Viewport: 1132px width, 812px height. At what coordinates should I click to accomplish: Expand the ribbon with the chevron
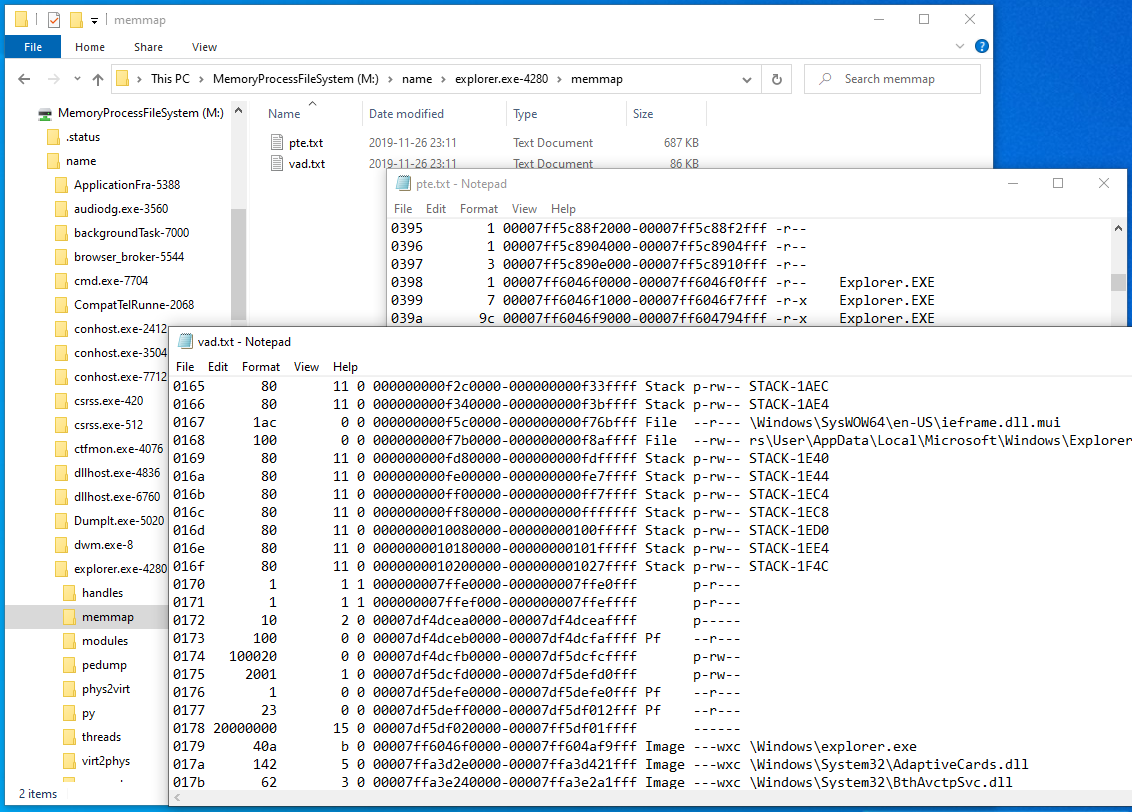pos(959,46)
